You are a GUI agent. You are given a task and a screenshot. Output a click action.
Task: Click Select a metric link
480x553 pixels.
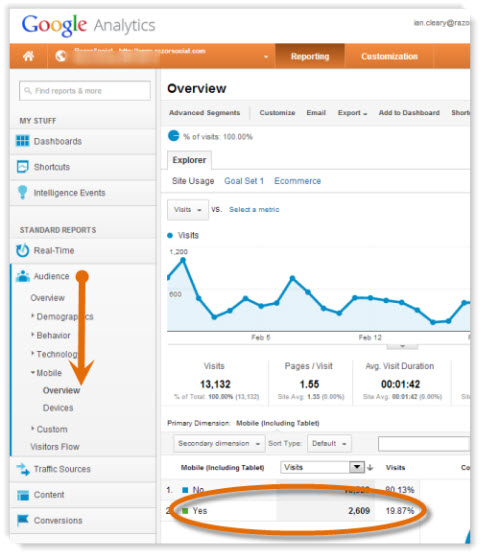pos(254,209)
